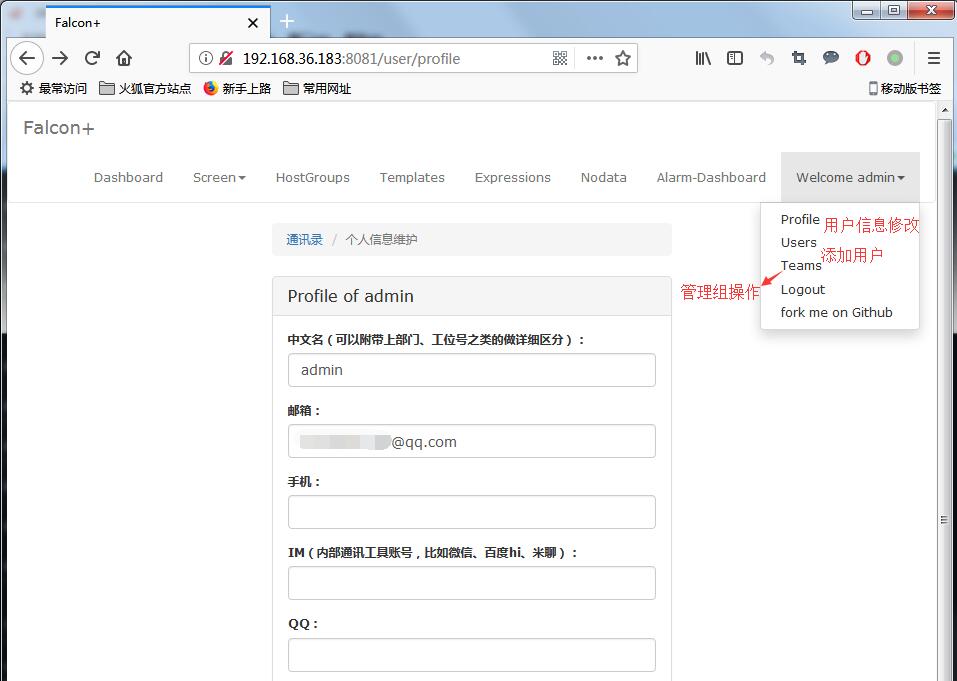Click inside the 手机 input field
This screenshot has width=957, height=681.
[471, 512]
